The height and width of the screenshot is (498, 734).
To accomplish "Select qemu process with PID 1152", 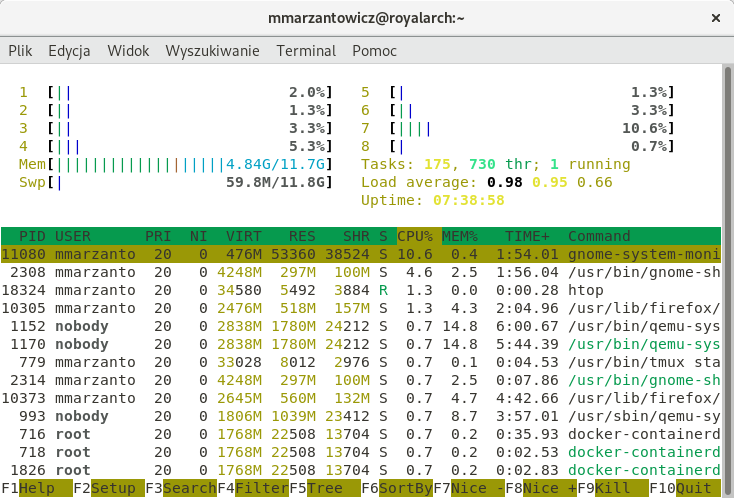I will 361,326.
